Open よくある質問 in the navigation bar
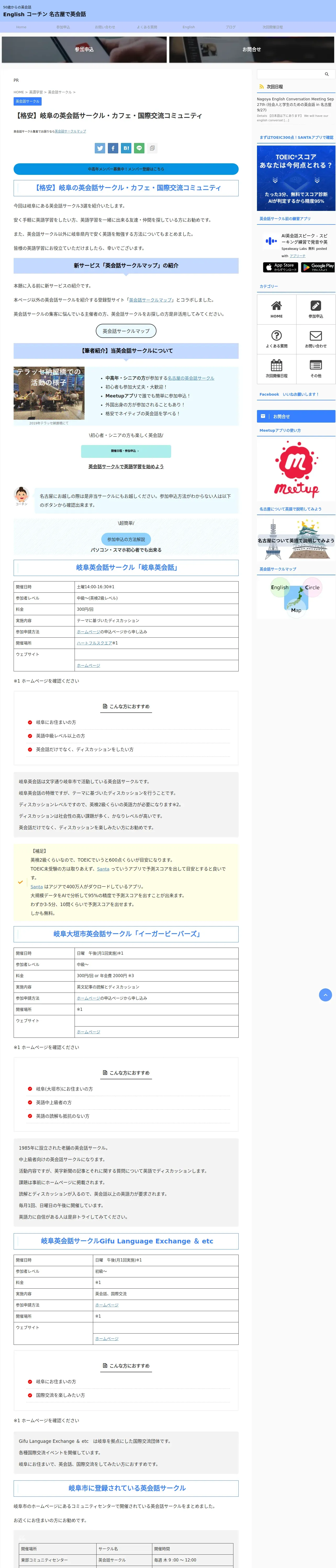Image resolution: width=336 pixels, height=1568 pixels. pyautogui.click(x=147, y=27)
